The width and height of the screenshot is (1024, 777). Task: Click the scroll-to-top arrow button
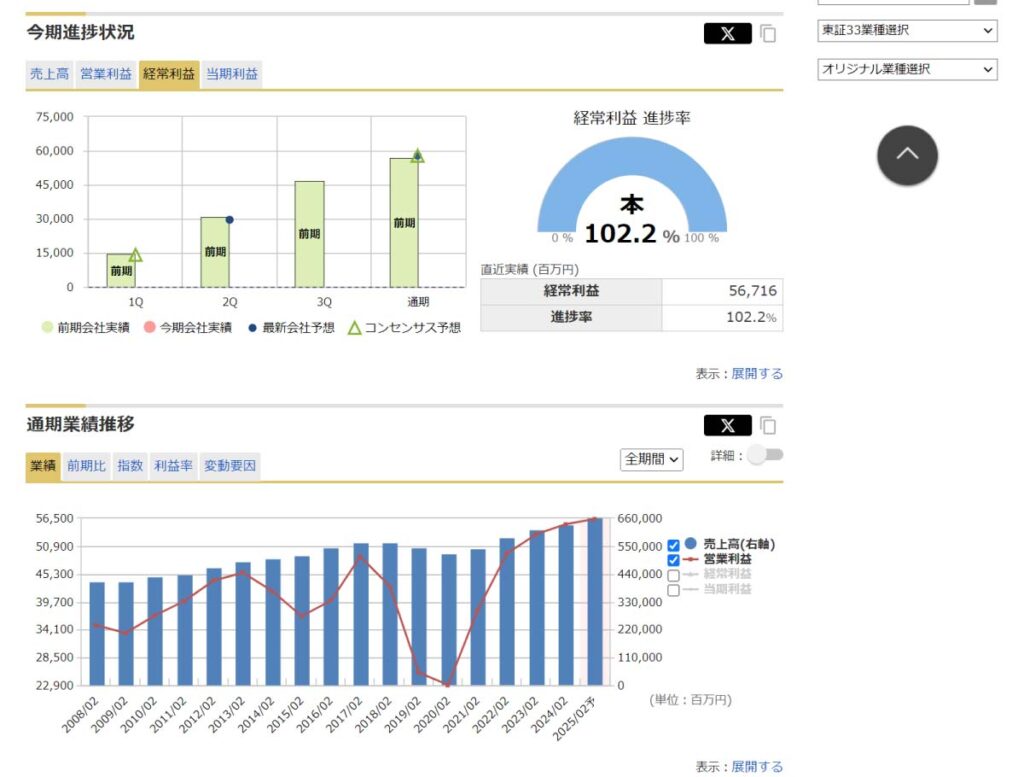click(907, 155)
